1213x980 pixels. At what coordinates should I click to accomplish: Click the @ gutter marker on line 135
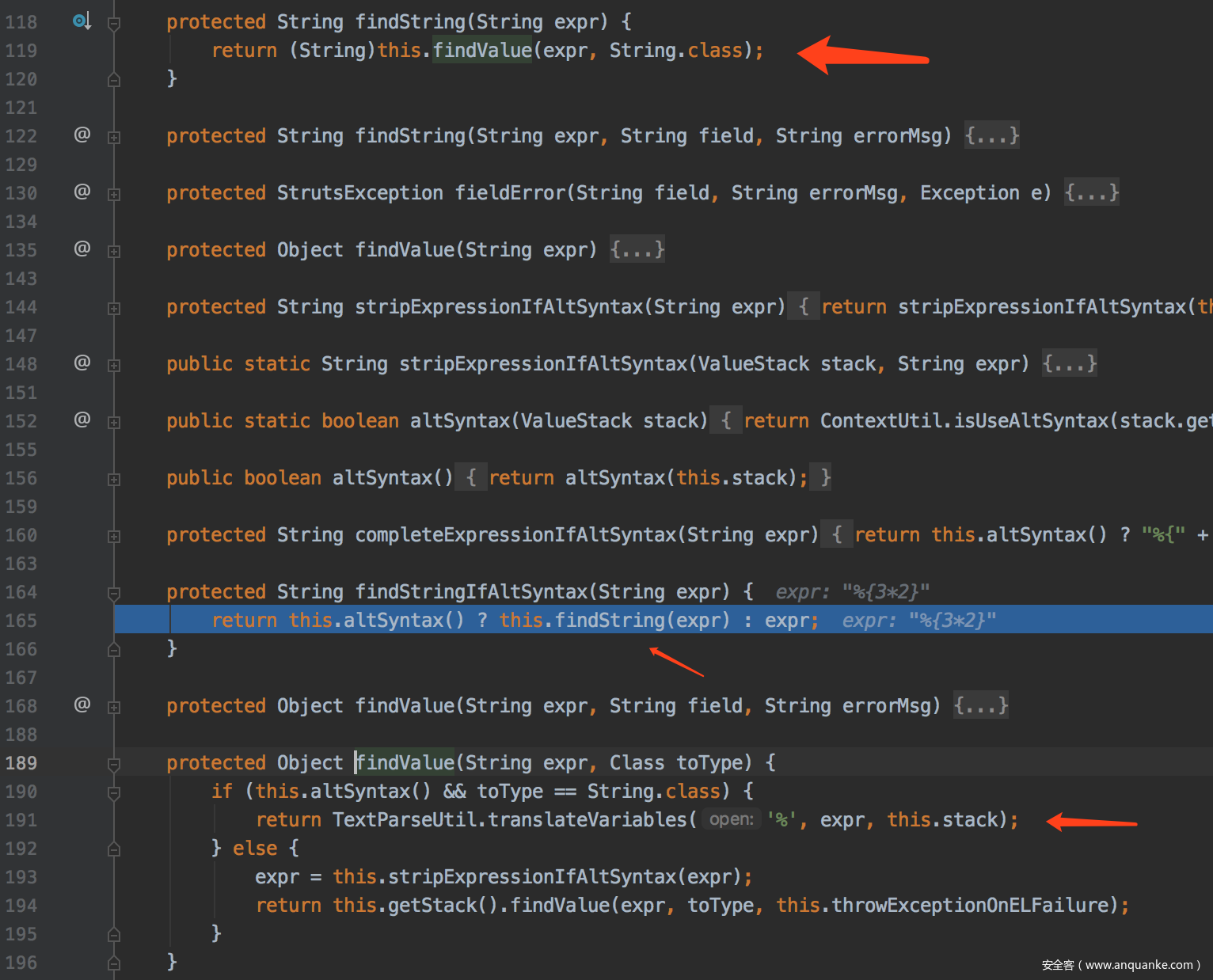click(x=82, y=249)
